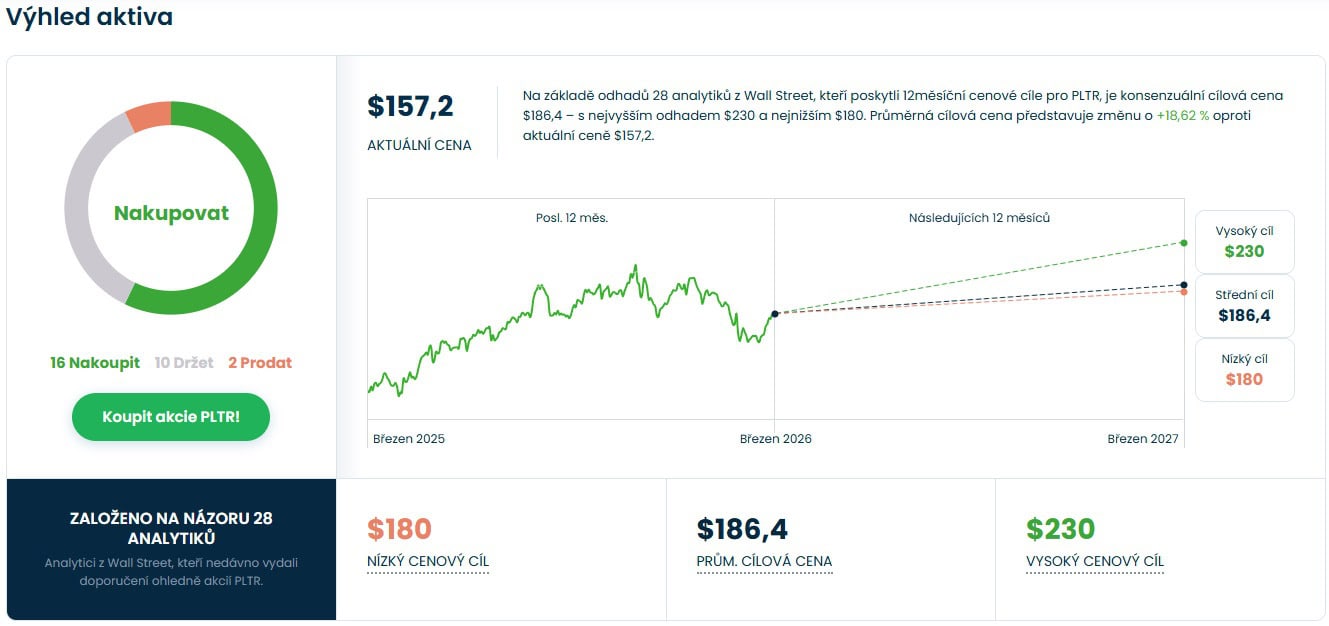Click the Posl. 12 měs. chart section label
Viewport: 1329px width, 626px height.
[572, 218]
